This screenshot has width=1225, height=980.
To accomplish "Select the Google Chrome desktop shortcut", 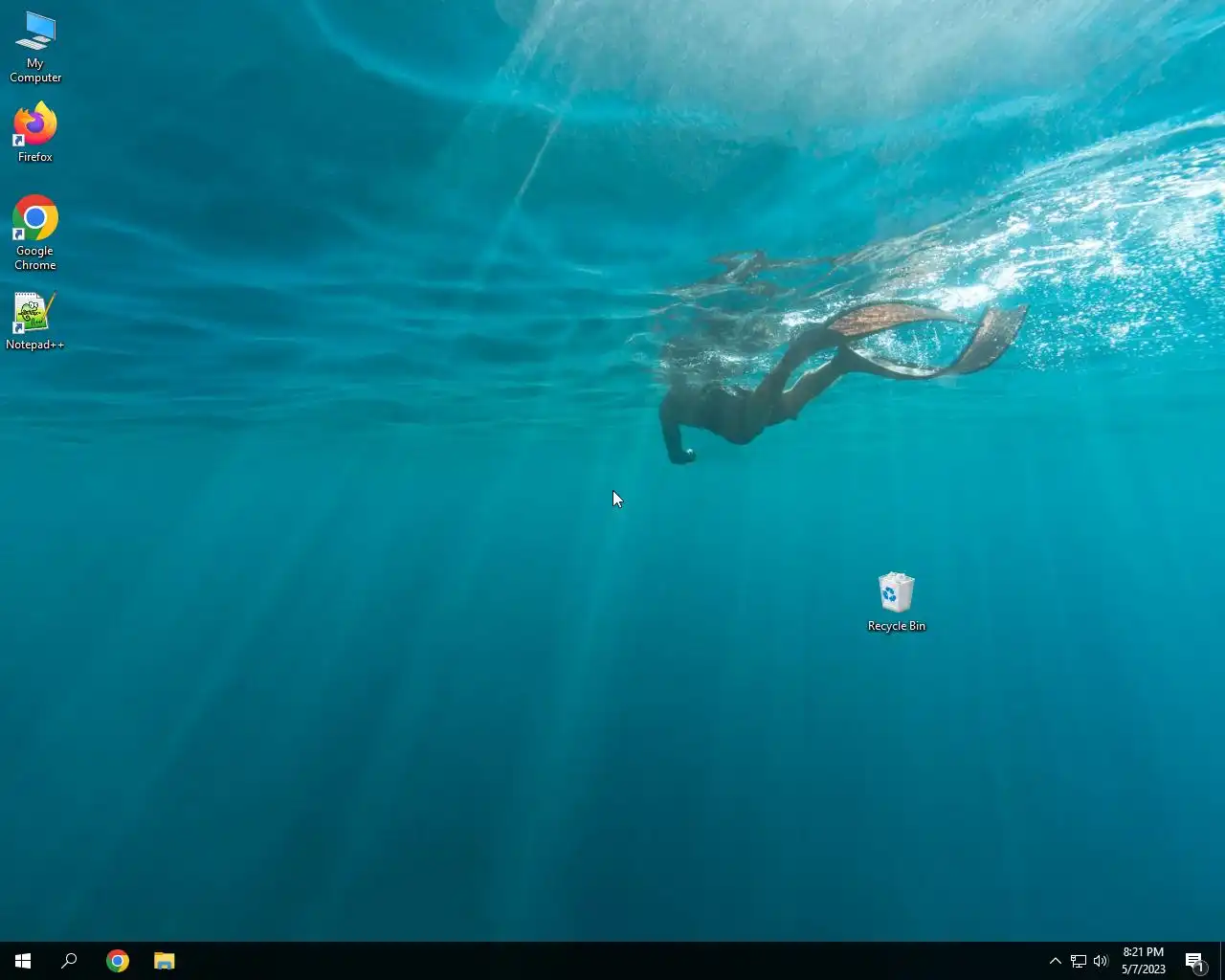I will tap(35, 234).
